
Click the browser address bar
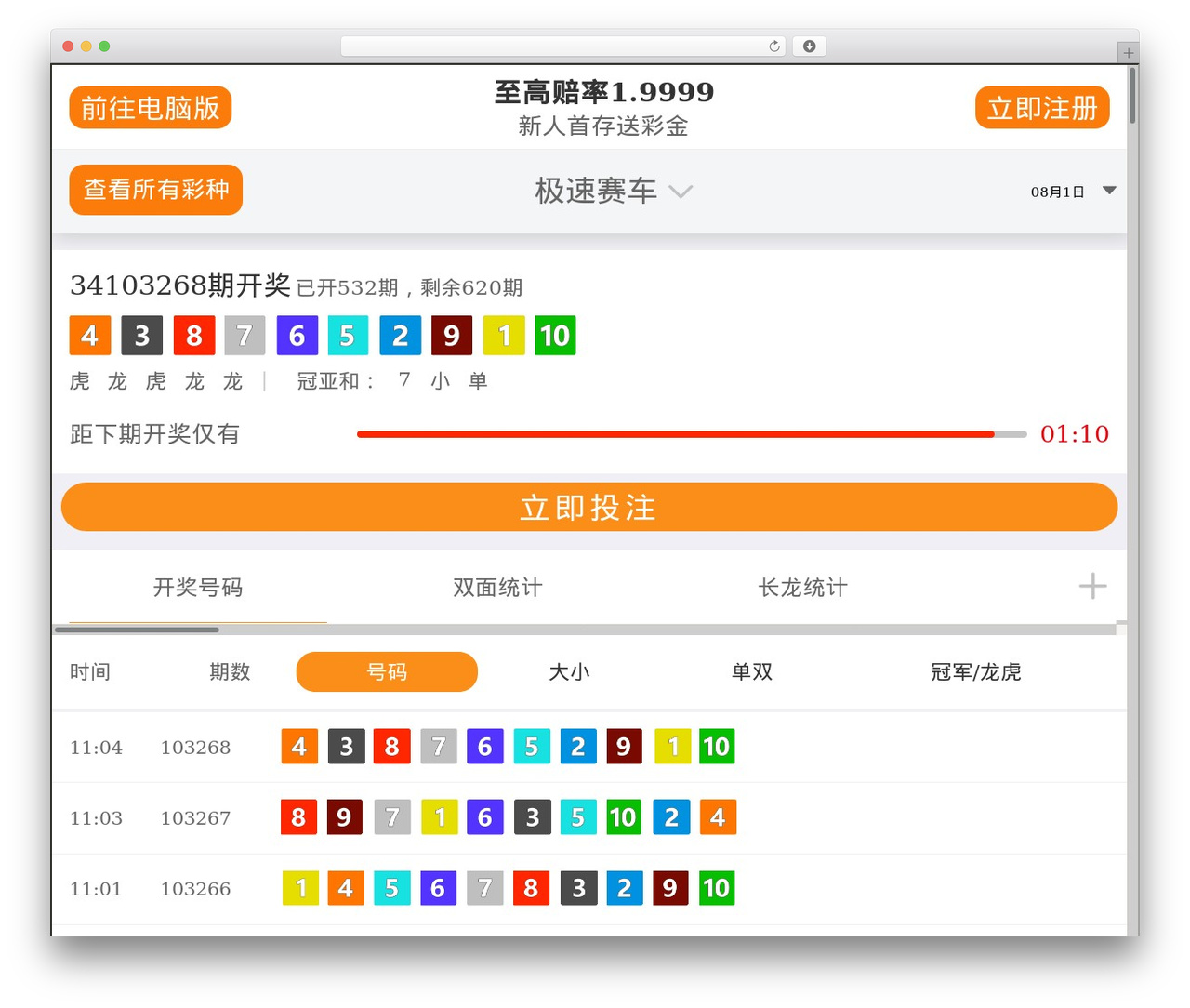coord(563,46)
